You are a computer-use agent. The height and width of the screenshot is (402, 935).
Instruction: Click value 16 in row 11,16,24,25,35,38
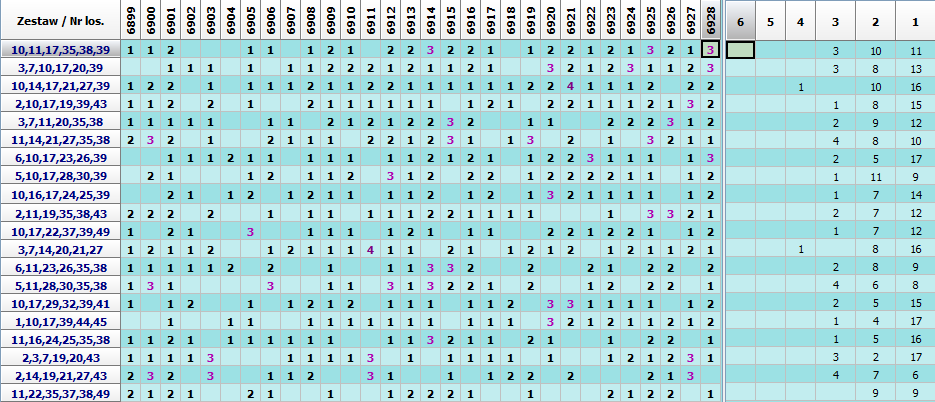click(x=916, y=340)
